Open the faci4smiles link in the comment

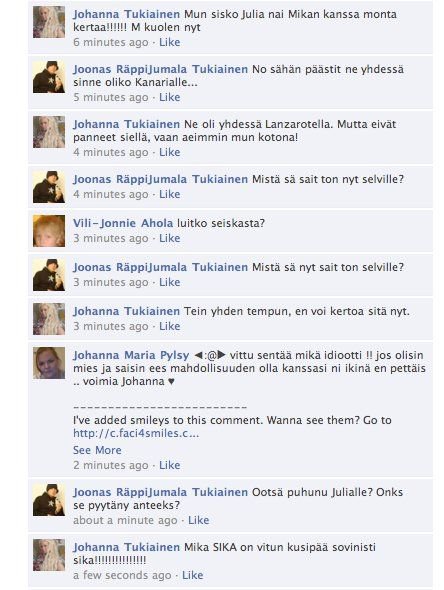[x=136, y=433]
